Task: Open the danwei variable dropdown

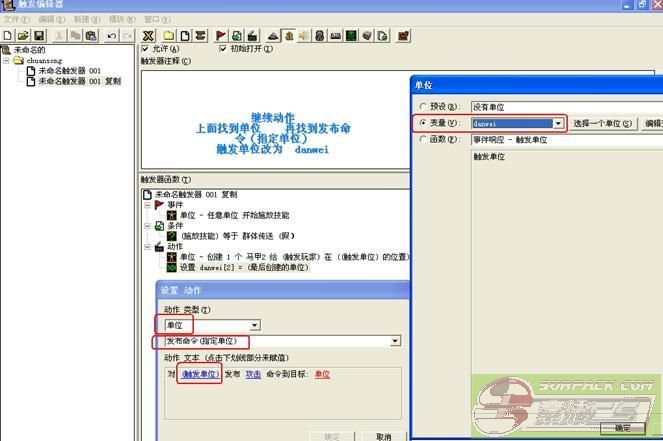Action: [558, 123]
